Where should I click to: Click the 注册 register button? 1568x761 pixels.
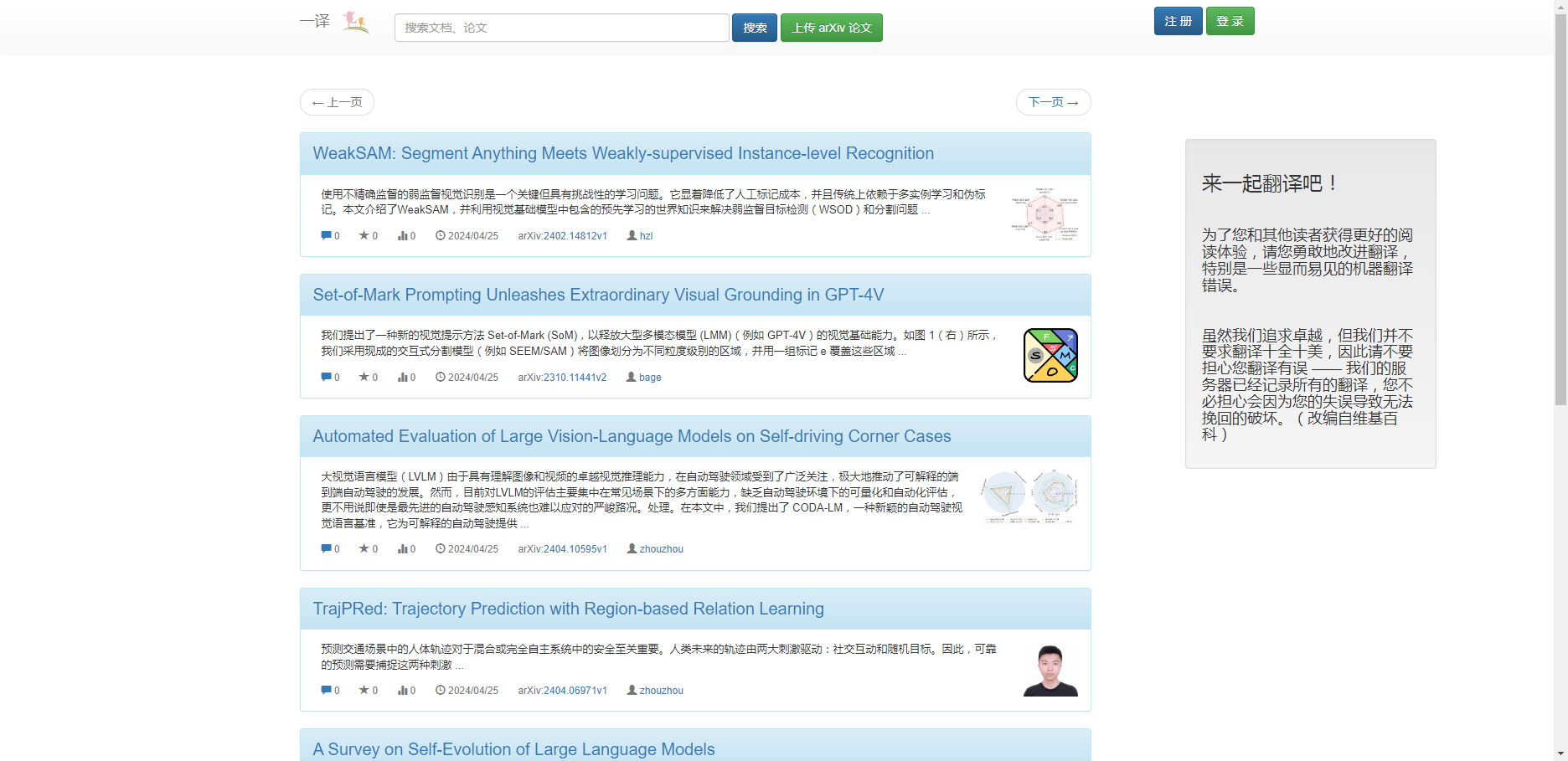click(x=1178, y=21)
